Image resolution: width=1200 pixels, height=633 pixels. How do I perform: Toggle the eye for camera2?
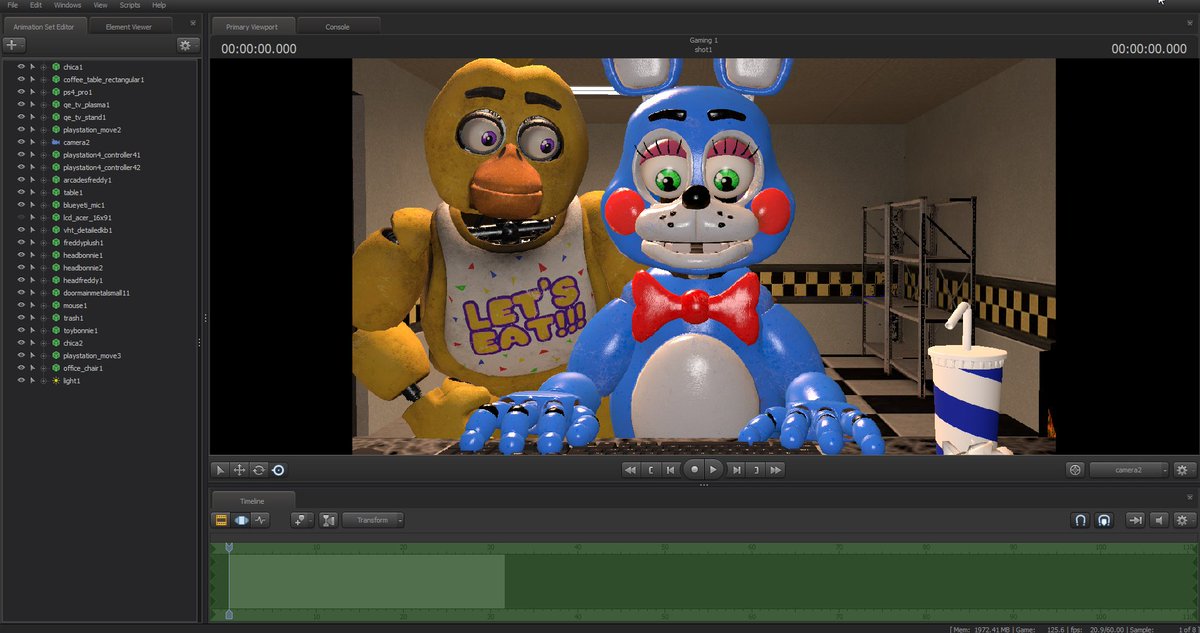pyautogui.click(x=20, y=142)
